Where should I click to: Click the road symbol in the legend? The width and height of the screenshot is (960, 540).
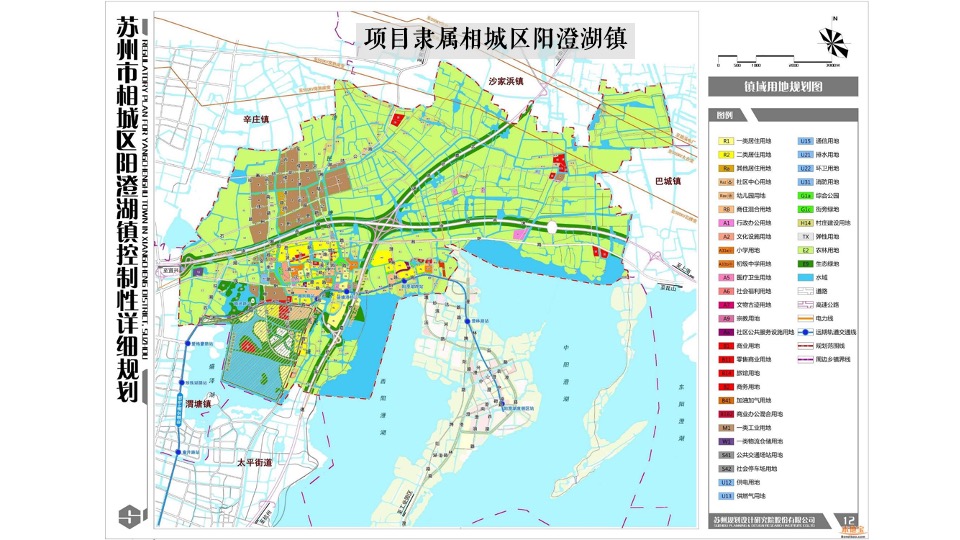pos(807,291)
